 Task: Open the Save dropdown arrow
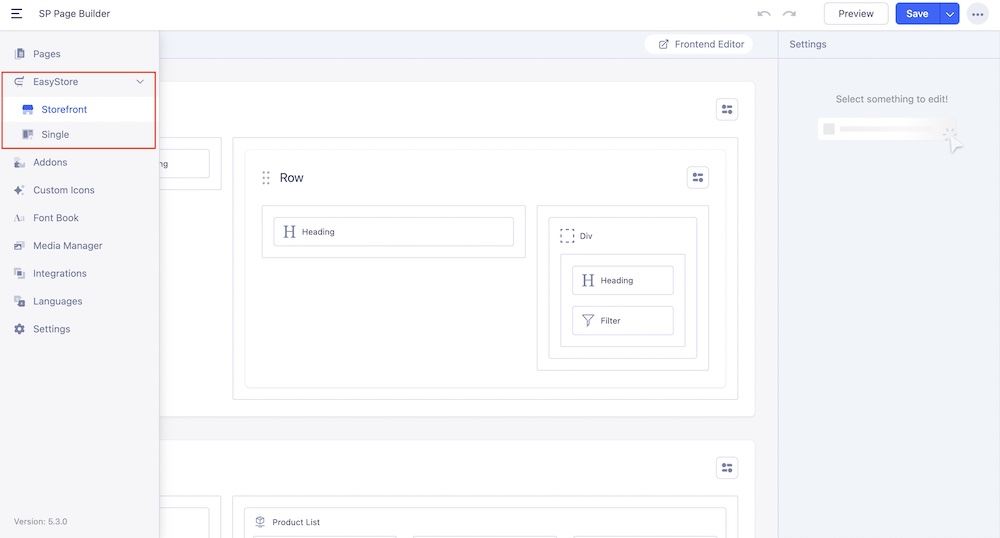pyautogui.click(x=950, y=14)
